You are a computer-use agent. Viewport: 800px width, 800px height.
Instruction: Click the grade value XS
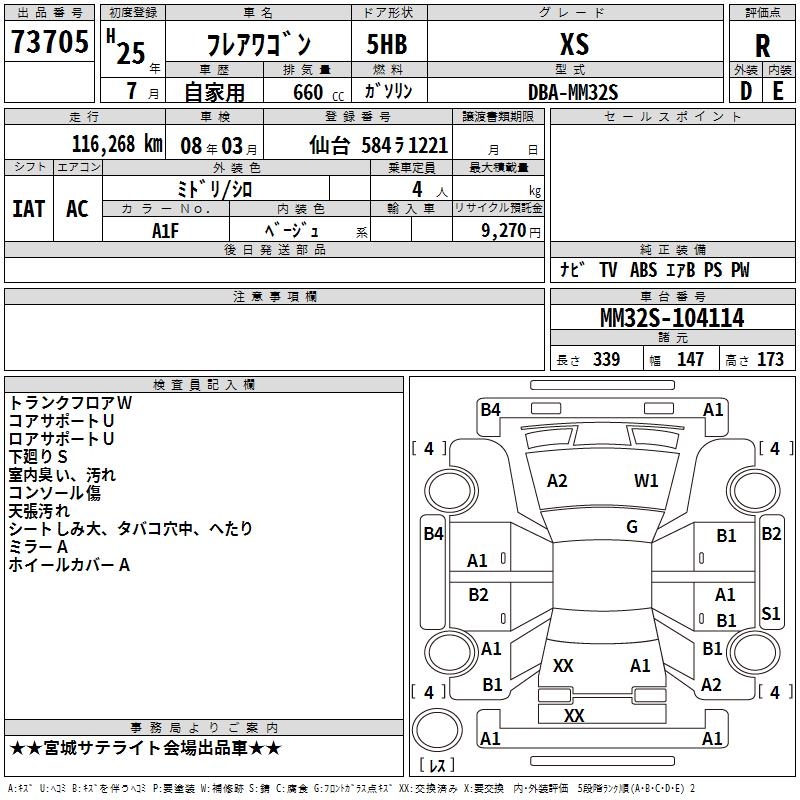point(574,44)
